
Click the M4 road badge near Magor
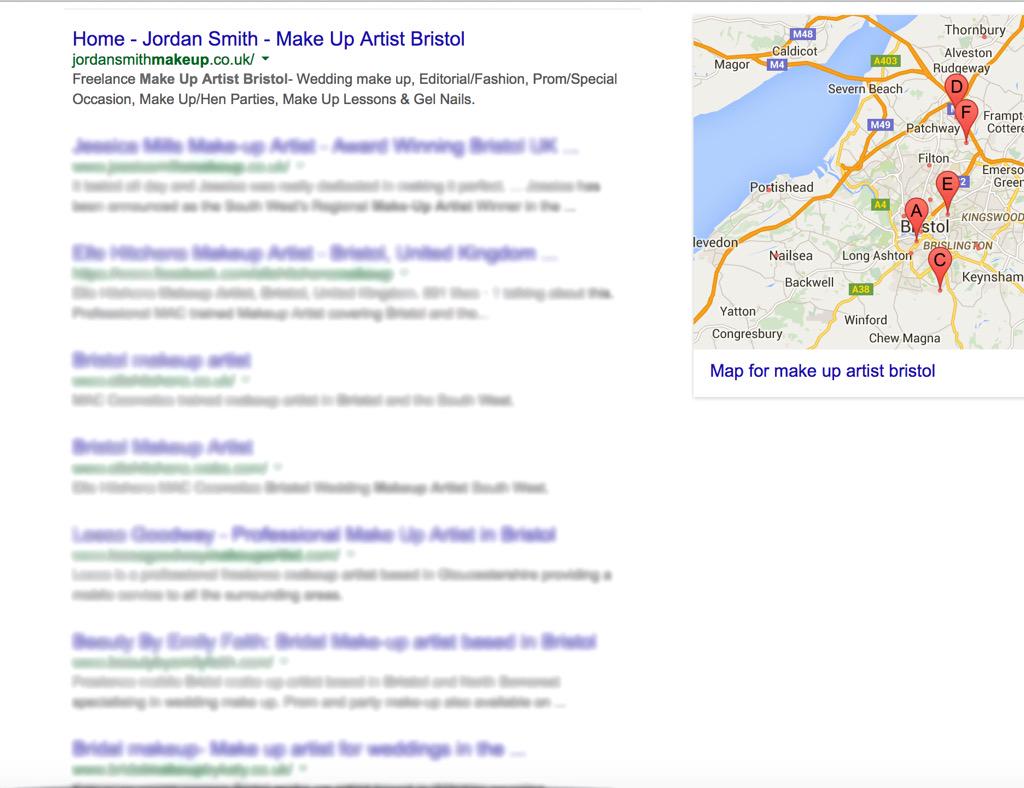coord(777,65)
